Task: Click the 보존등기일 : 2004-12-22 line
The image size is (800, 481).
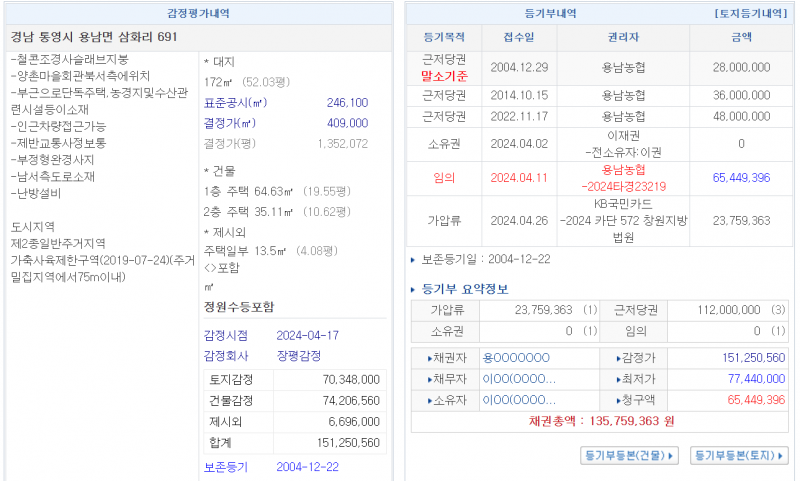Action: point(486,259)
